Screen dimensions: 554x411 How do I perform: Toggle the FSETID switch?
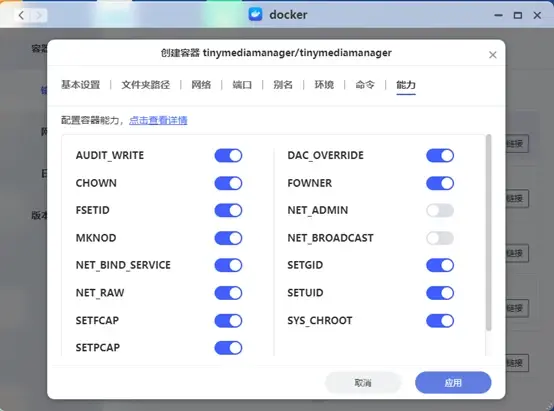click(x=228, y=210)
